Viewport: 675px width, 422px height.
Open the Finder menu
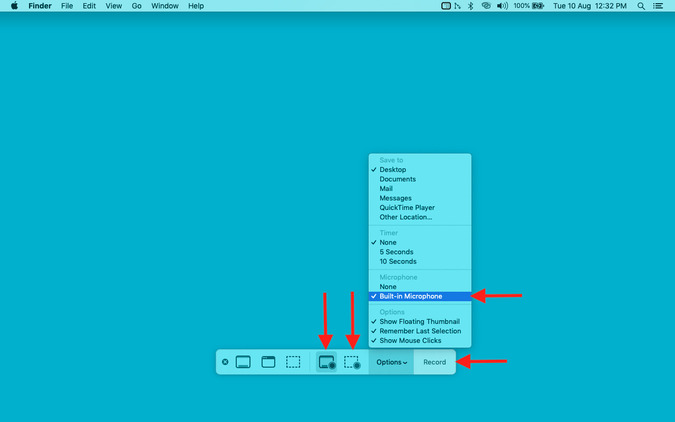(40, 6)
